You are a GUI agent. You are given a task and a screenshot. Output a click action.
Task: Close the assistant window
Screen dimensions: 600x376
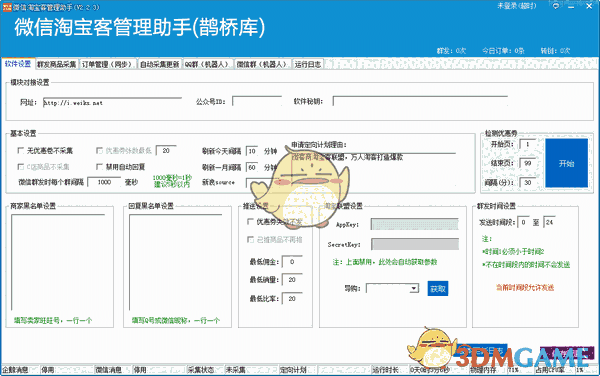[589, 7]
